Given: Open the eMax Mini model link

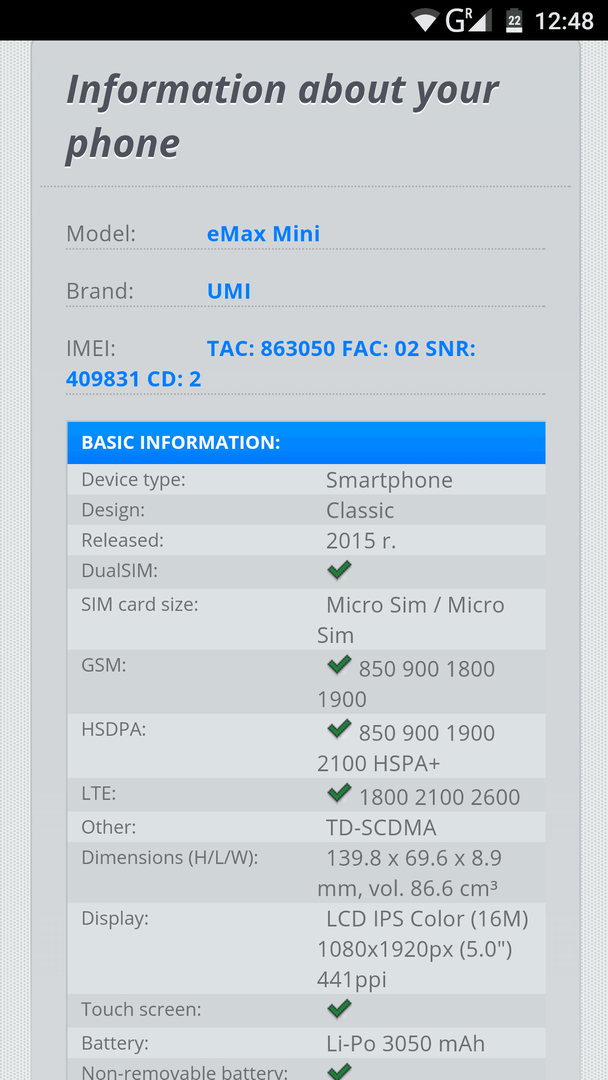Looking at the screenshot, I should click(x=264, y=233).
